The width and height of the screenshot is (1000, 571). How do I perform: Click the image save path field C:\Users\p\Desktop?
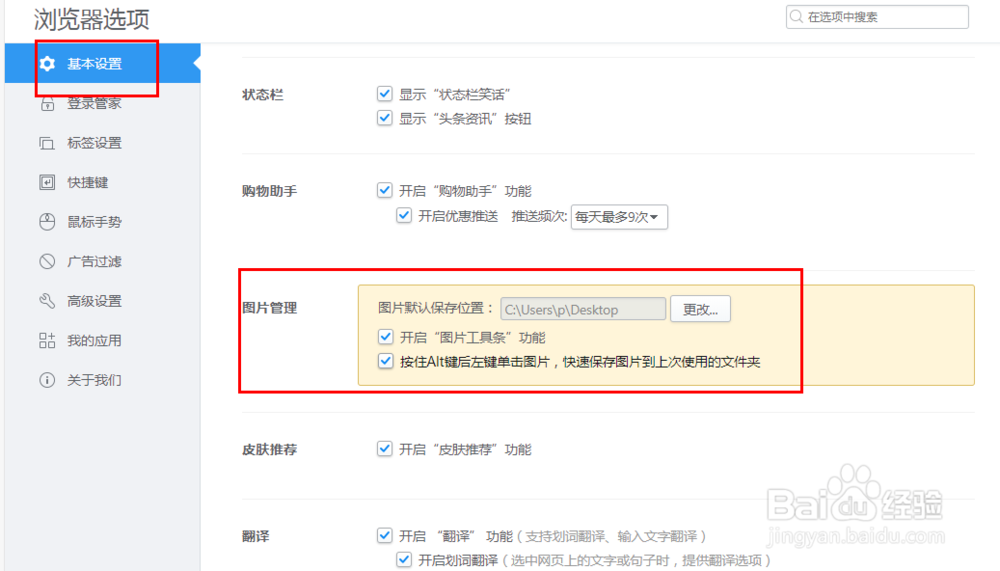[x=583, y=309]
